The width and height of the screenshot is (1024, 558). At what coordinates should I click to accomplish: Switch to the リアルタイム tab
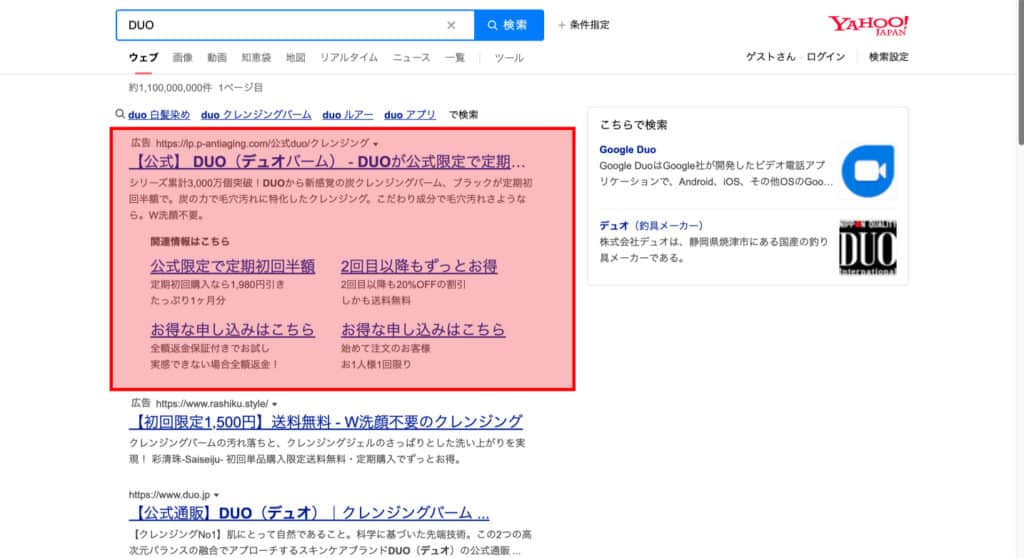point(349,57)
